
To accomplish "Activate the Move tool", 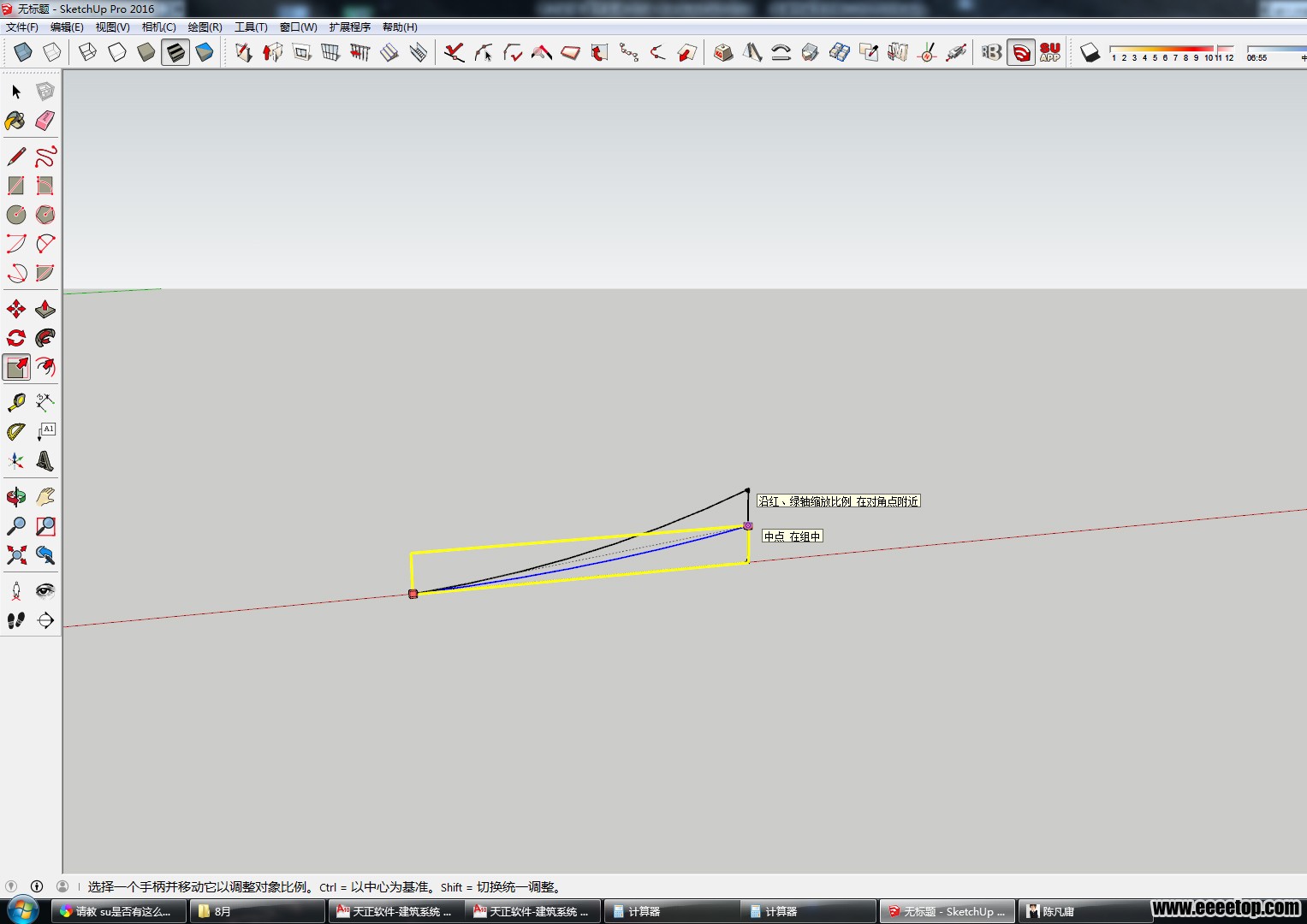I will pyautogui.click(x=16, y=309).
